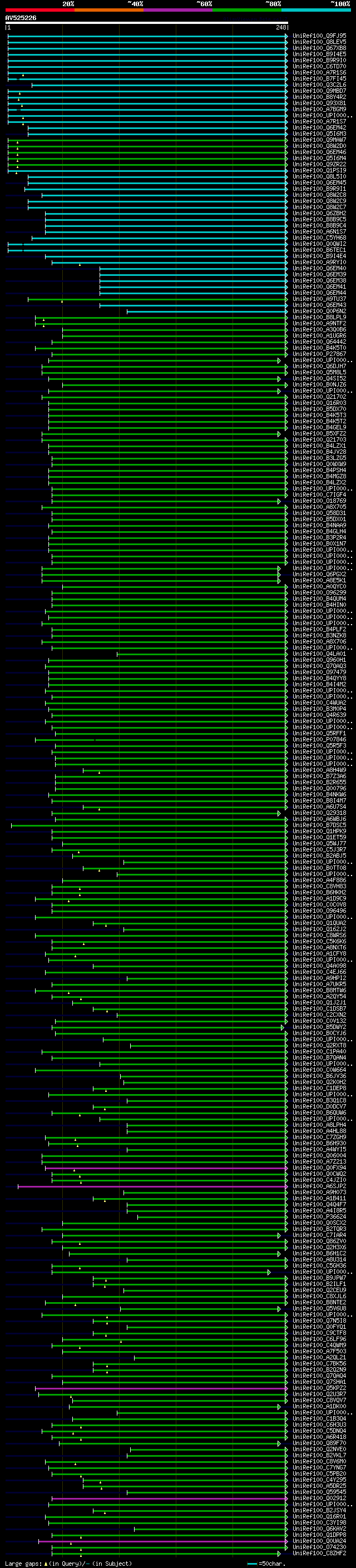Select the UniRef100_Q8W2C7 label
This screenshot has width=356, height=1568.
pos(319,207)
